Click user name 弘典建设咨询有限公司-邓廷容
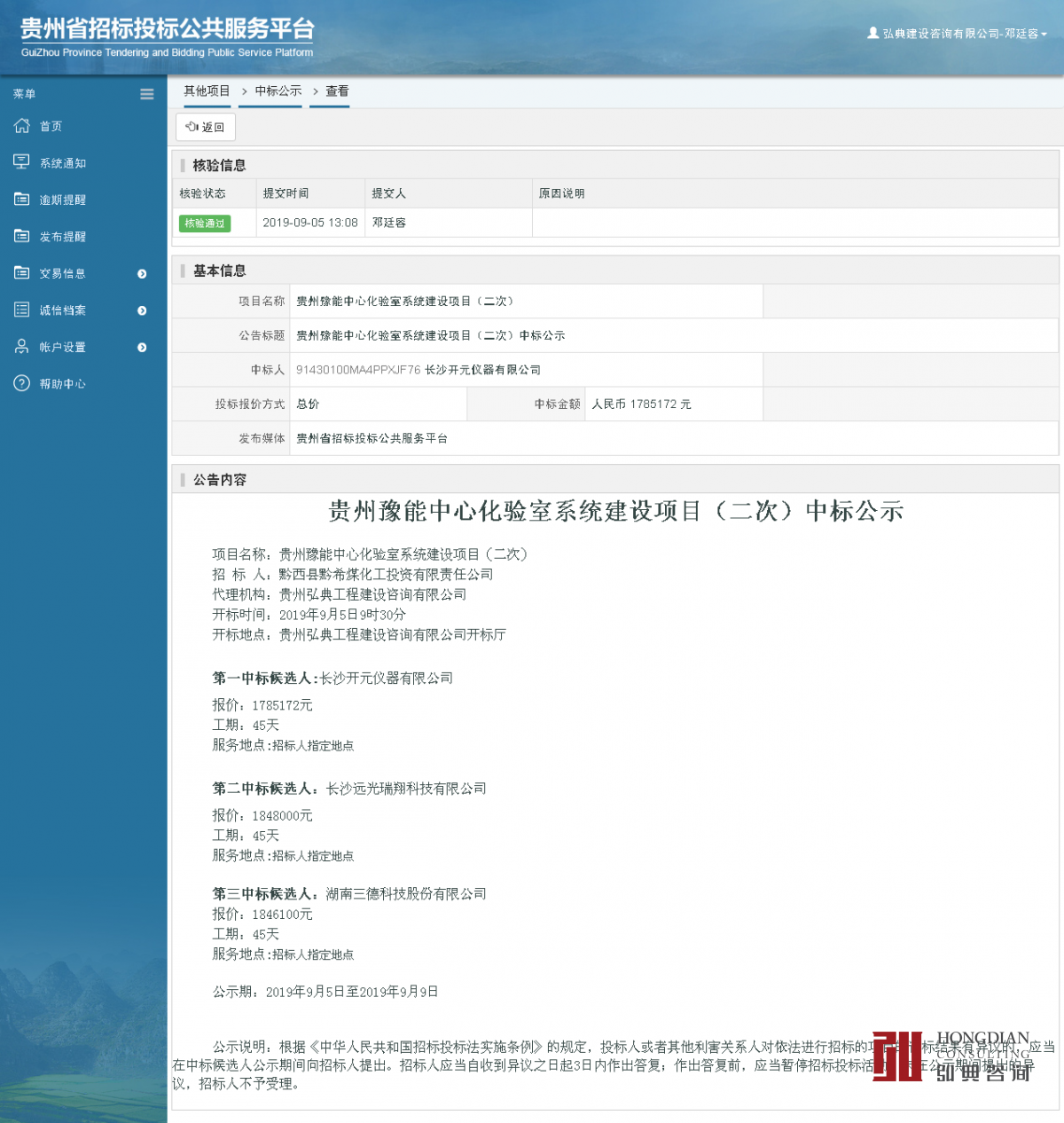This screenshot has height=1123, width=1064. tap(960, 34)
